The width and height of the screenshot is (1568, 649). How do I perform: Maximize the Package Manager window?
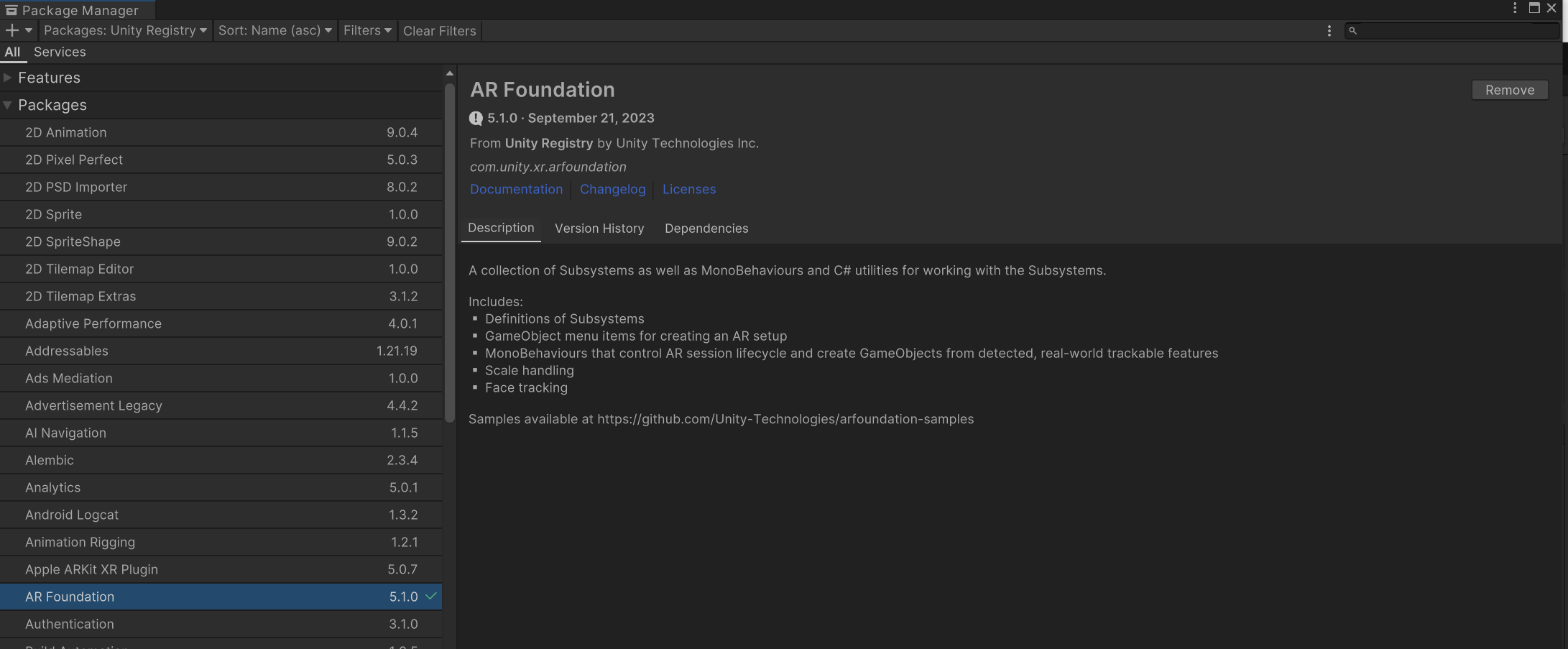pos(1534,8)
